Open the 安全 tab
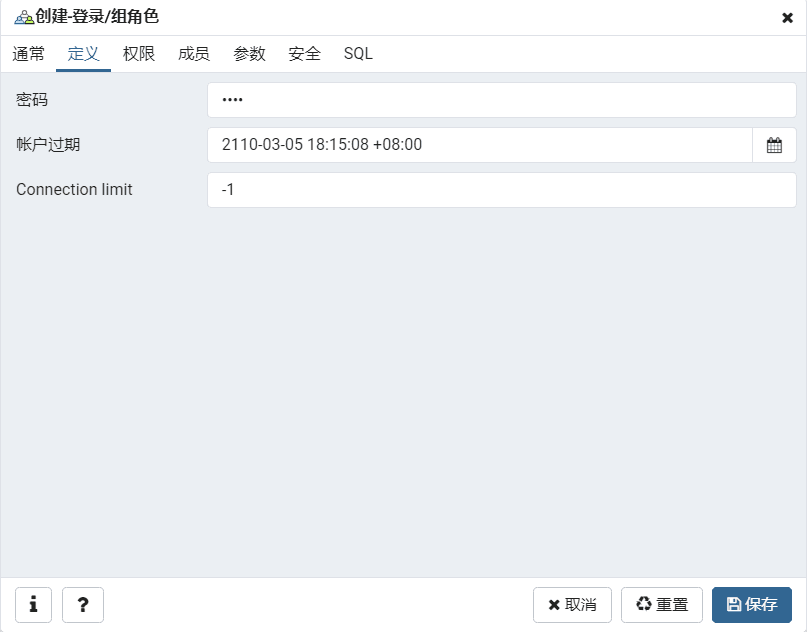This screenshot has height=632, width=807. click(304, 54)
